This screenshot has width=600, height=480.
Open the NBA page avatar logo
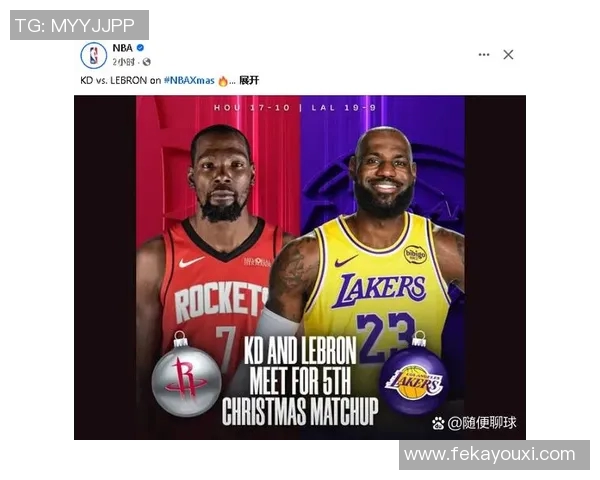[x=93, y=55]
